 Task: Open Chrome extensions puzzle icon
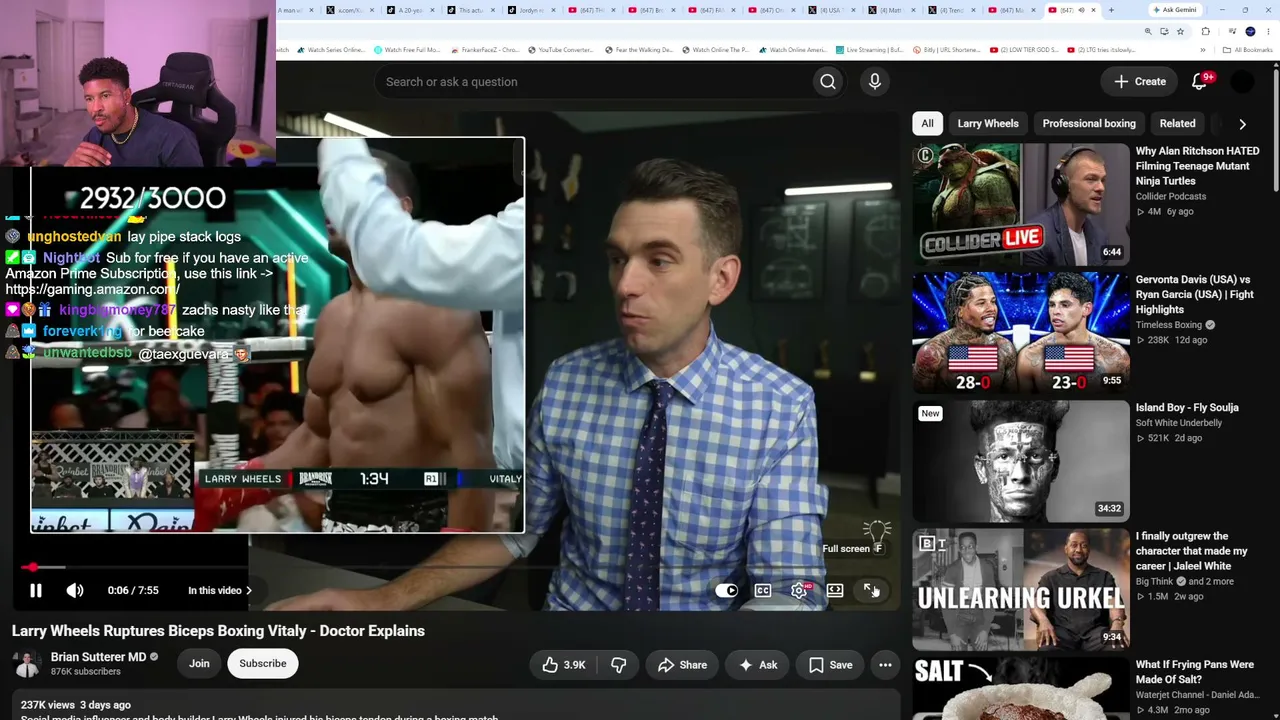pyautogui.click(x=1206, y=32)
